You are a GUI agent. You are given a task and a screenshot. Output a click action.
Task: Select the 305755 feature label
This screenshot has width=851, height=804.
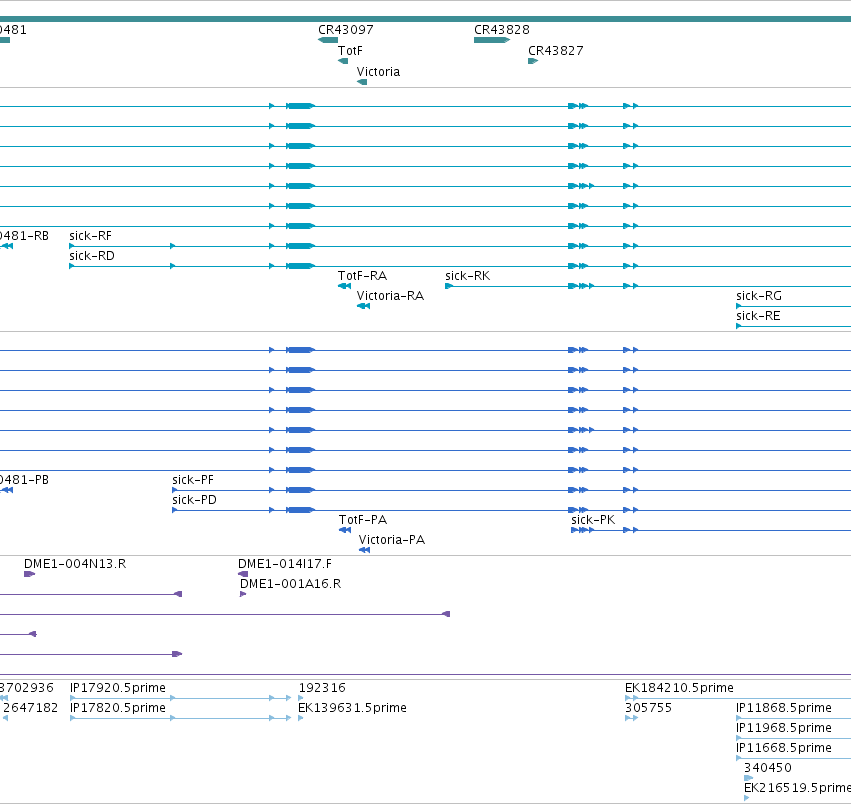tap(649, 708)
